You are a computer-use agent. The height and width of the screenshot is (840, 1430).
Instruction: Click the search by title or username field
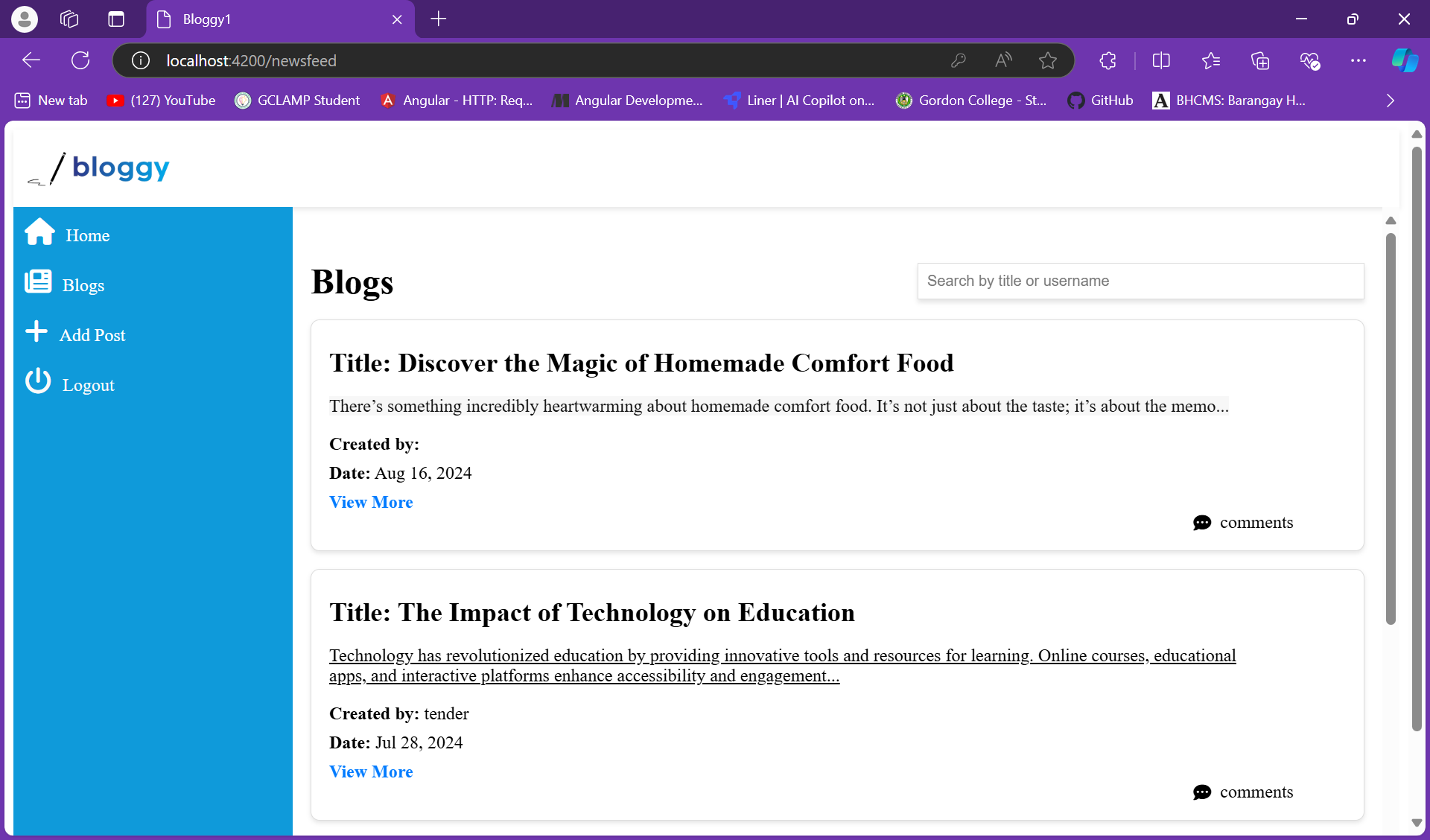[1140, 281]
